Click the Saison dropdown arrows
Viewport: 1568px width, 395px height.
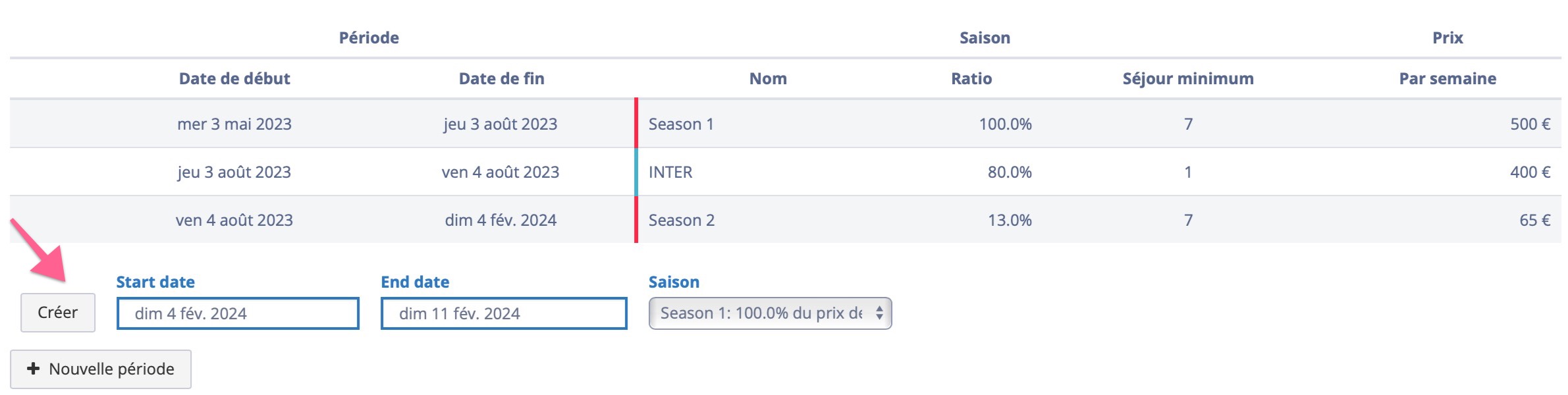(x=879, y=313)
